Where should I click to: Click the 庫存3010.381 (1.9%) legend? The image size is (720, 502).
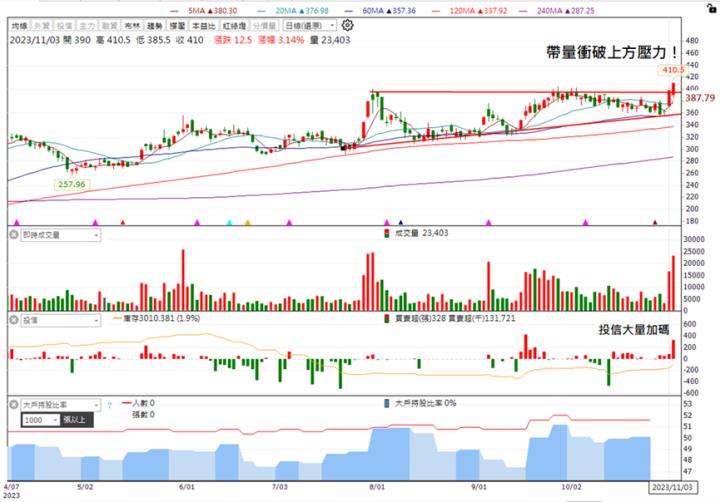[157, 318]
